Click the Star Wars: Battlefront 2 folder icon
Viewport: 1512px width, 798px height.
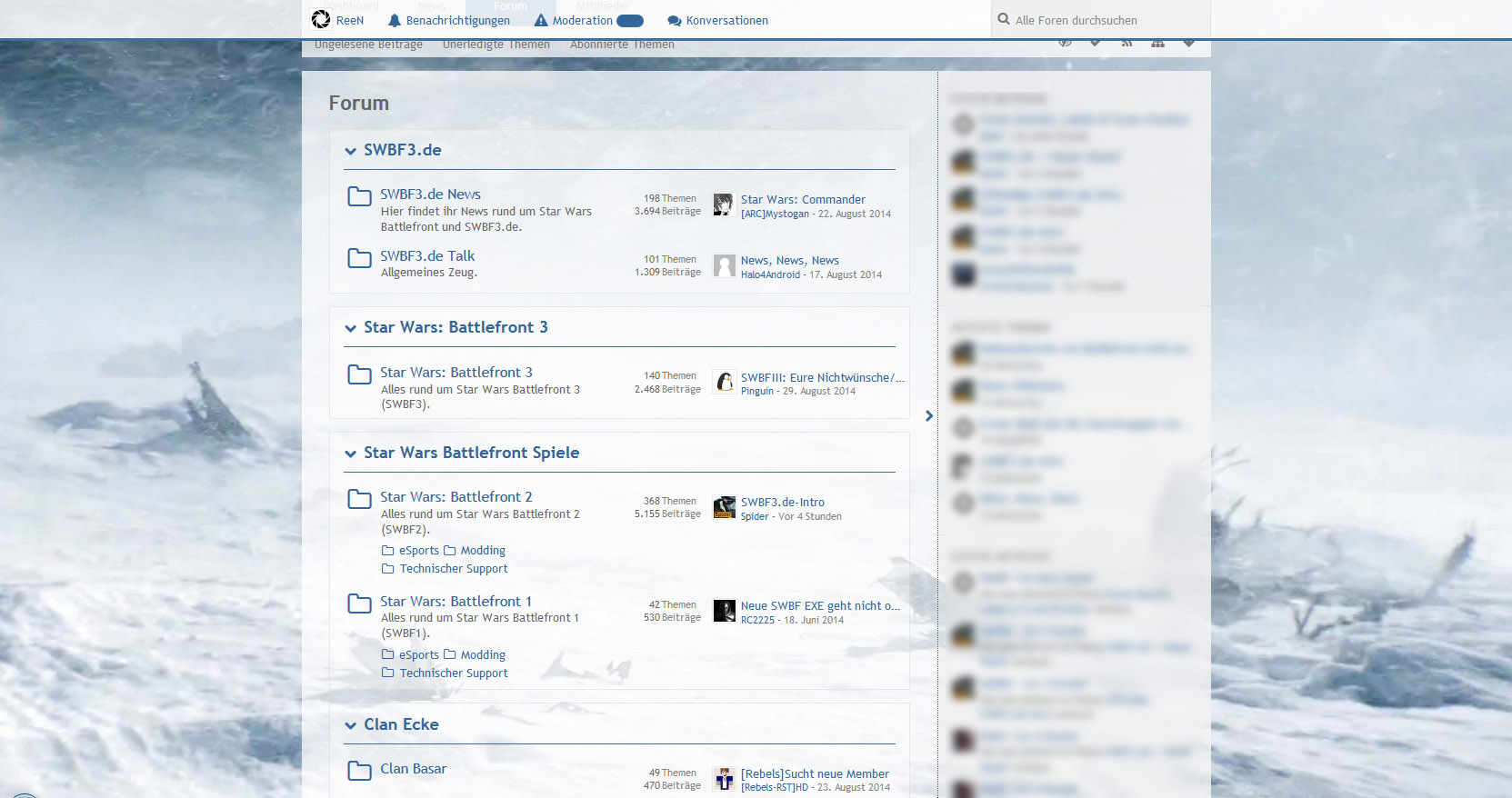[360, 499]
